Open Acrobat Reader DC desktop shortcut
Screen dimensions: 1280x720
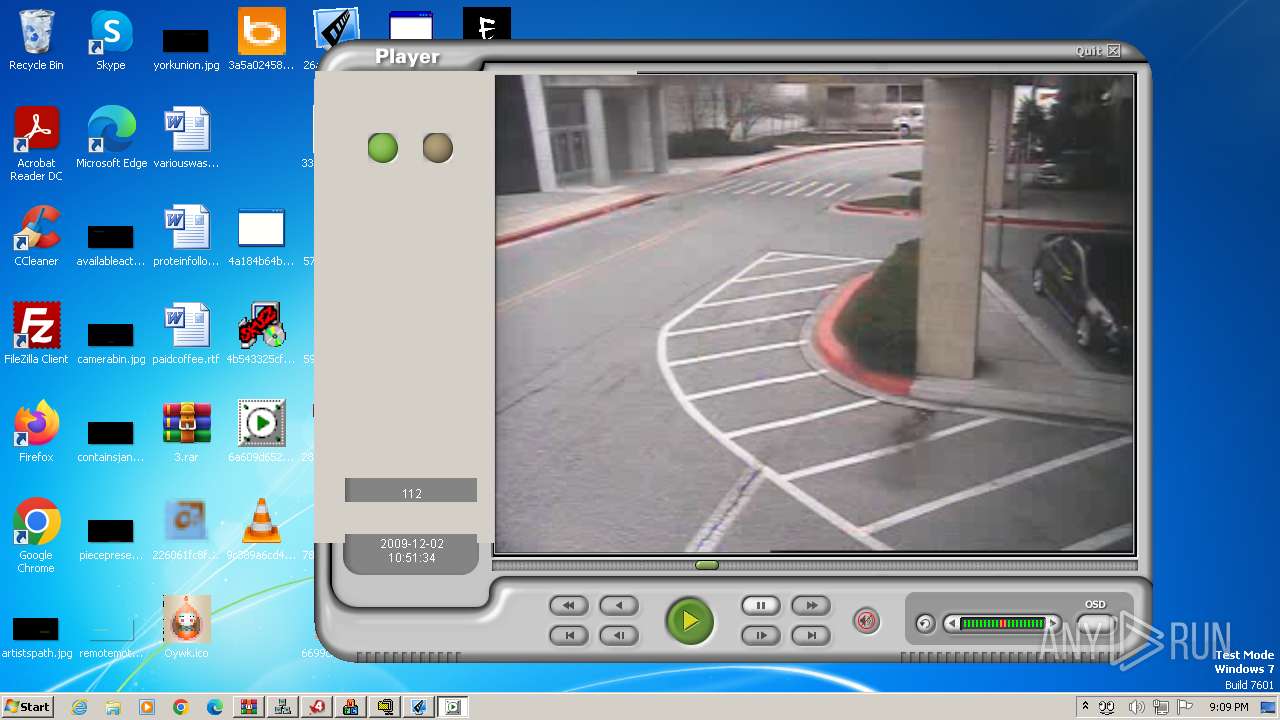pos(36,144)
